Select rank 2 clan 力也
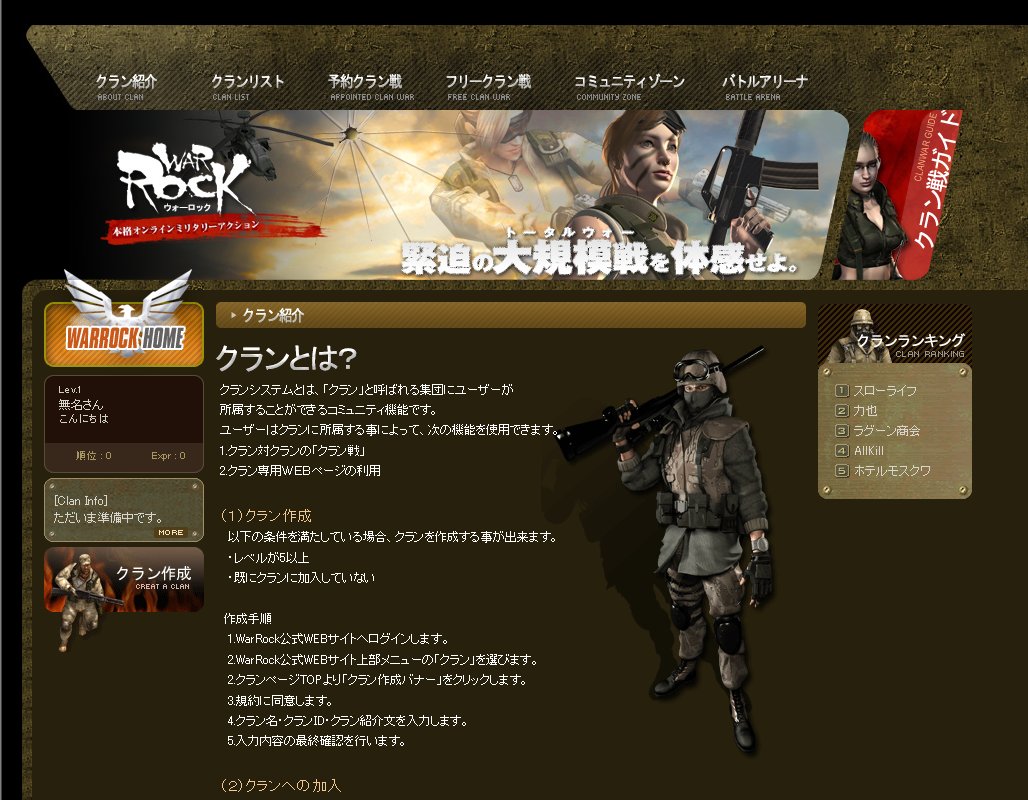Screen dimensions: 1028x800 865,410
